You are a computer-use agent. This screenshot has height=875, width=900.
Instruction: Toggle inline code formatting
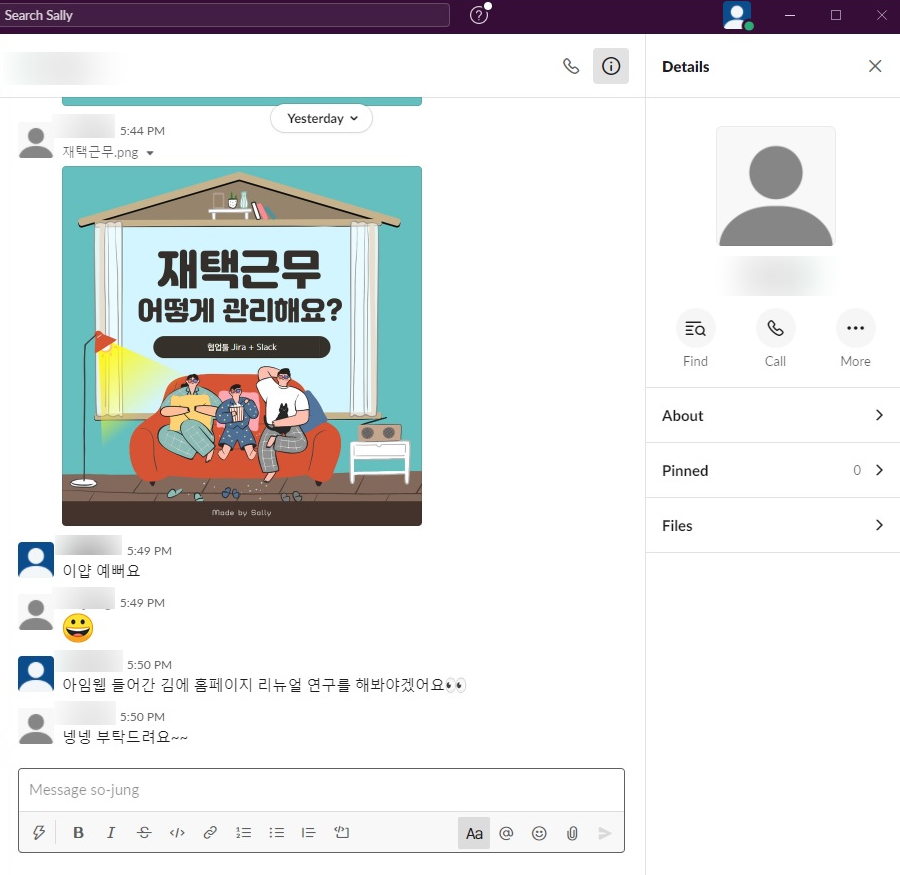pyautogui.click(x=177, y=833)
